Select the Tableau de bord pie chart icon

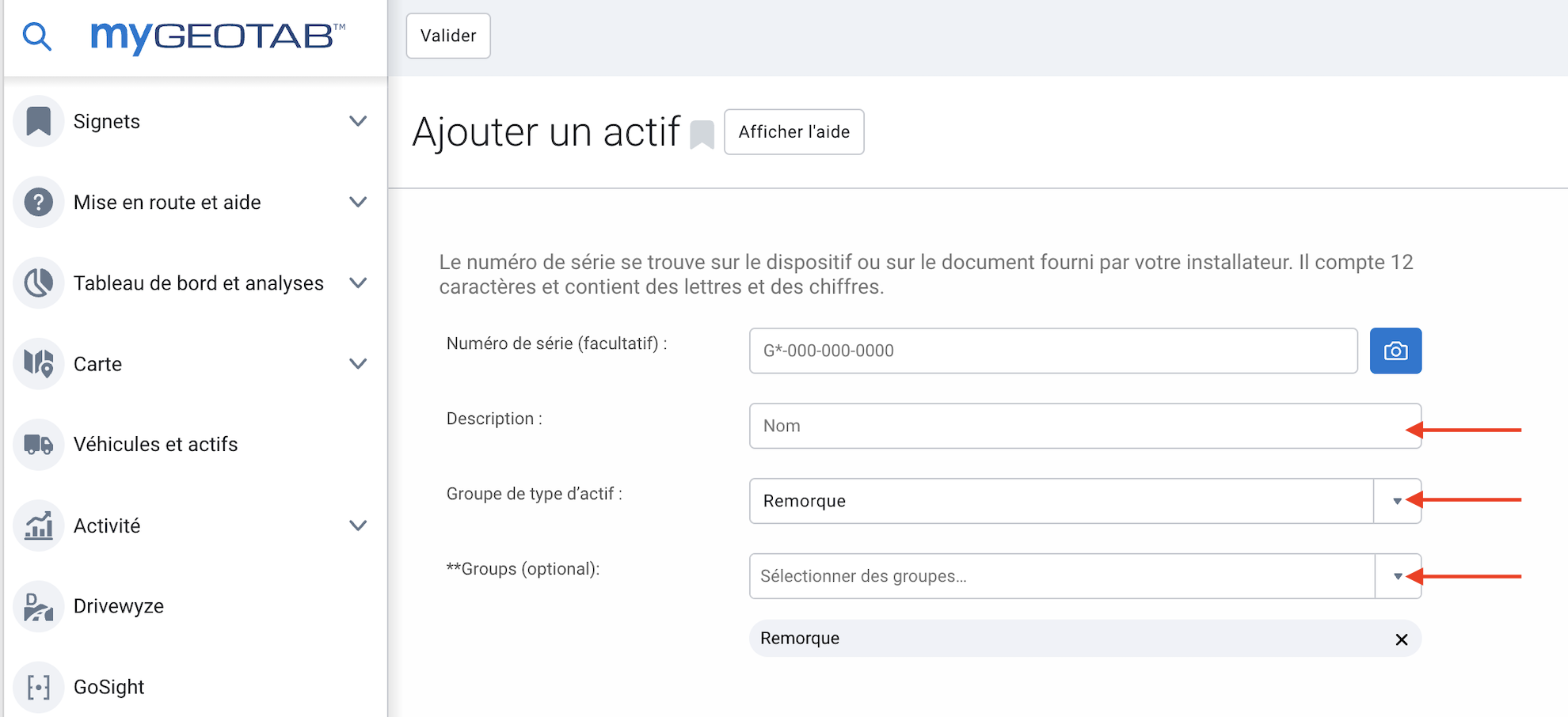[x=38, y=283]
